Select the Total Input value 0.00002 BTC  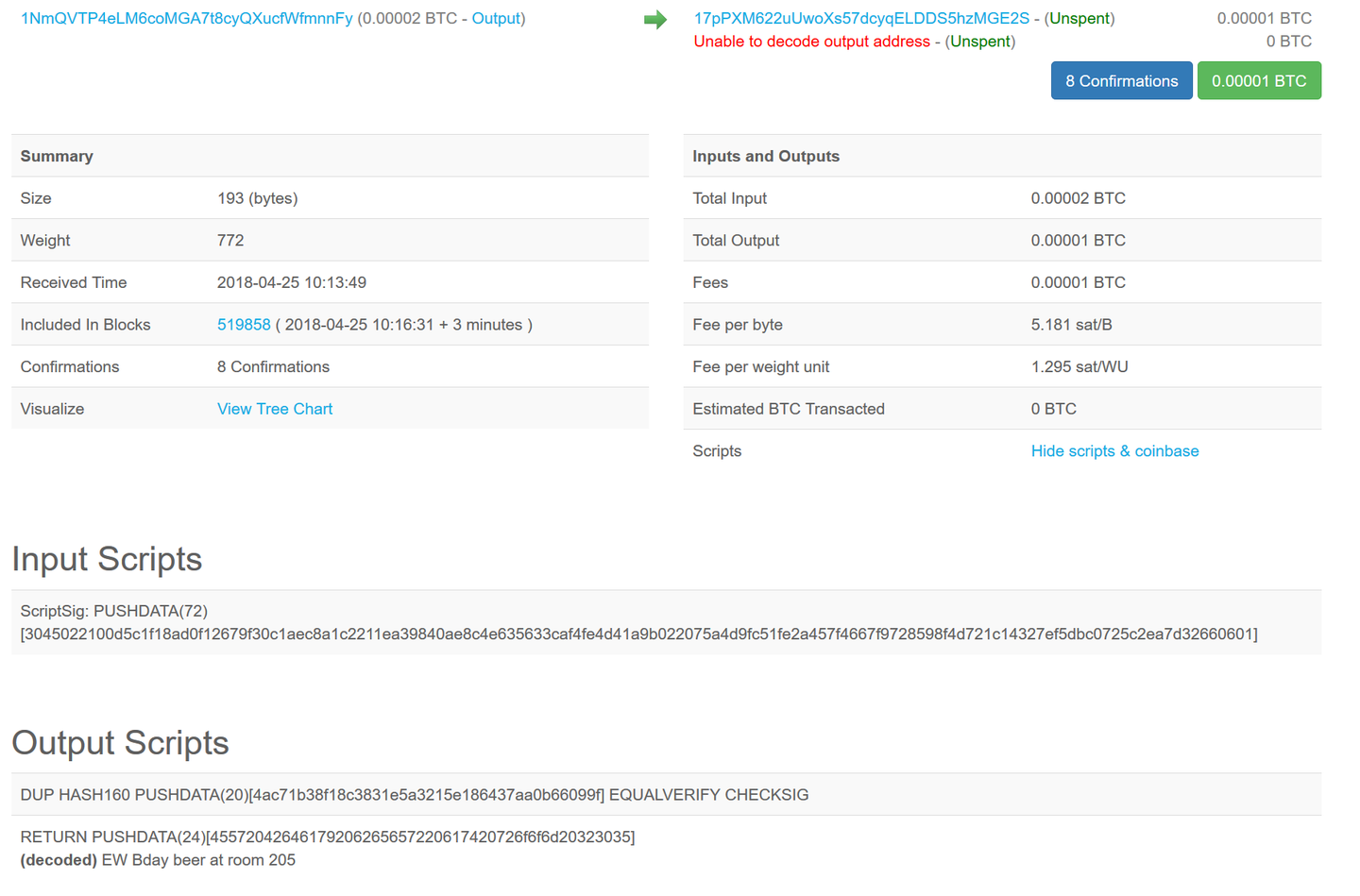(1079, 198)
